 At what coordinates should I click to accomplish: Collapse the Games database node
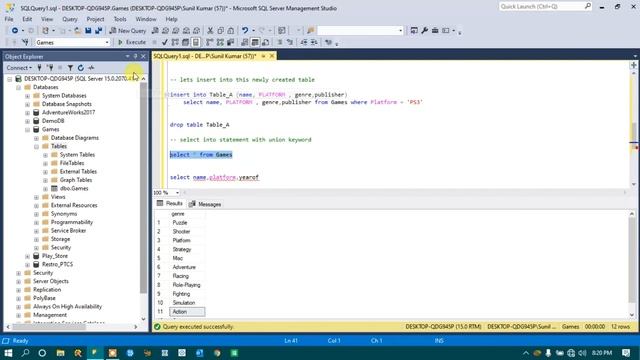click(x=27, y=129)
